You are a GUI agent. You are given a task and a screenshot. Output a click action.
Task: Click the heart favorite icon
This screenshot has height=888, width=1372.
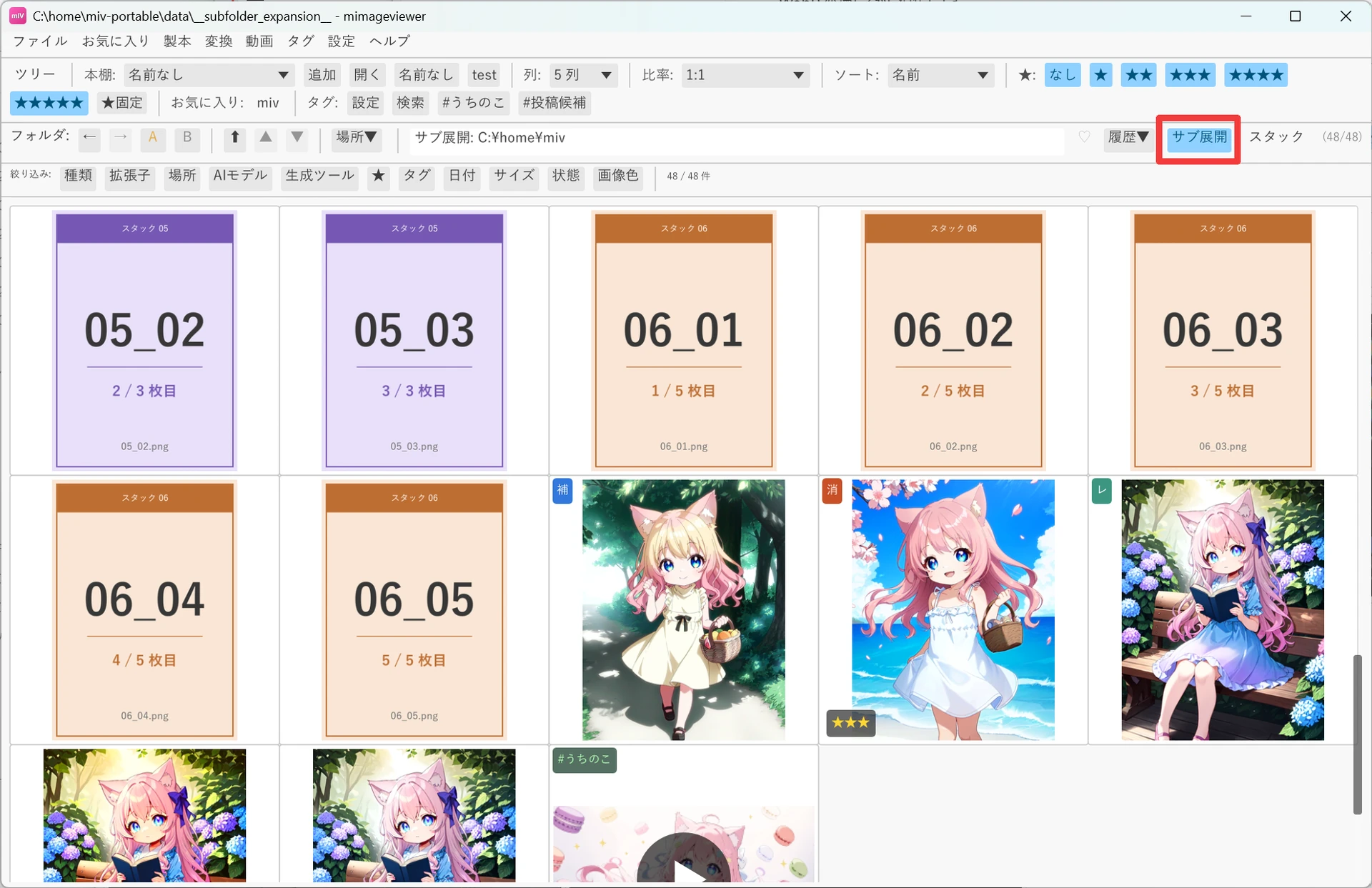(1084, 137)
